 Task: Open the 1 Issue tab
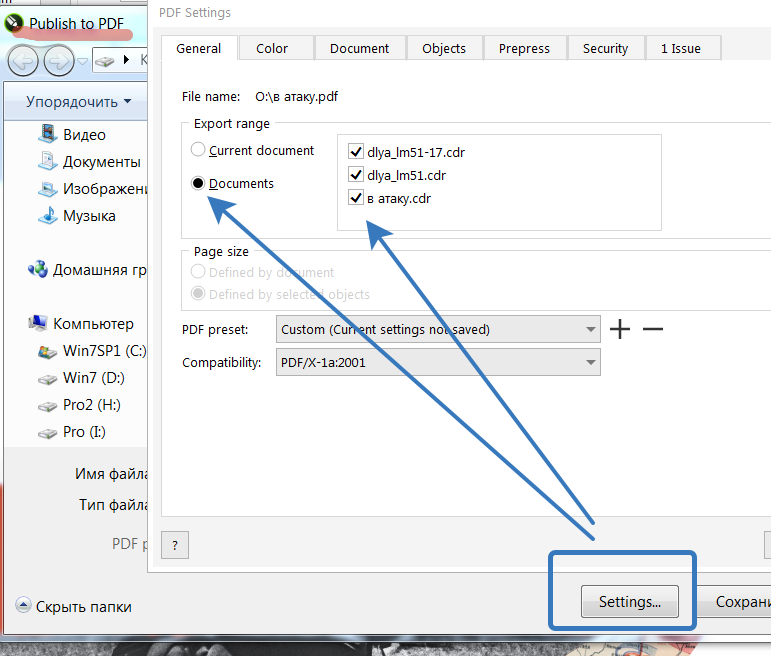[681, 48]
